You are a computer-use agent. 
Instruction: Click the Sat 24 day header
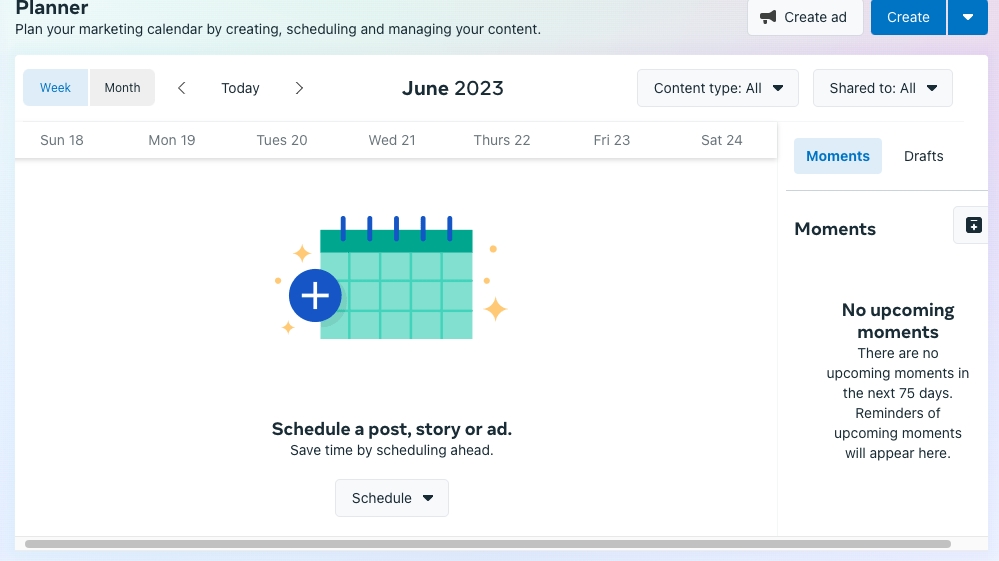pyautogui.click(x=721, y=140)
